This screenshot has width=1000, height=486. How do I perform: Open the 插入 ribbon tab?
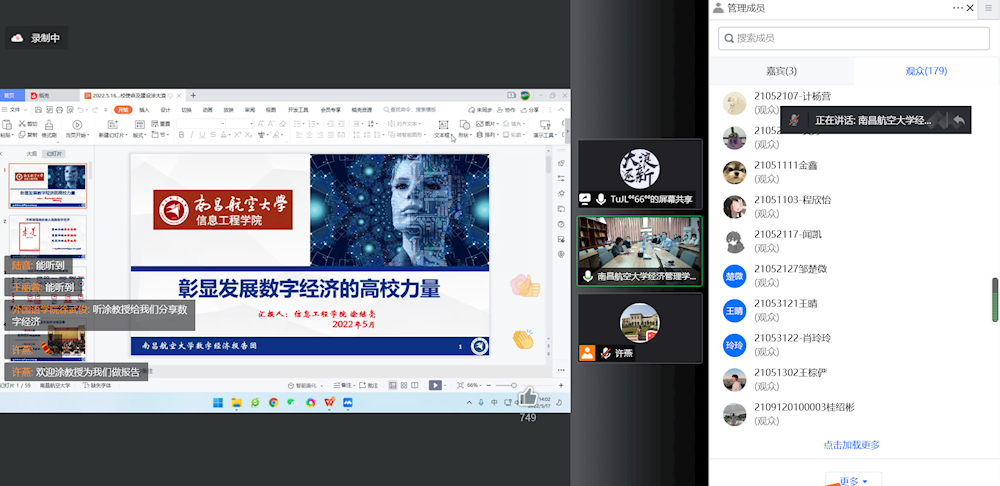[x=144, y=110]
